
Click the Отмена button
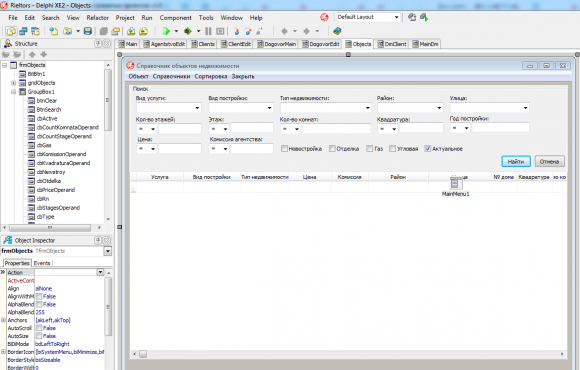[549, 161]
